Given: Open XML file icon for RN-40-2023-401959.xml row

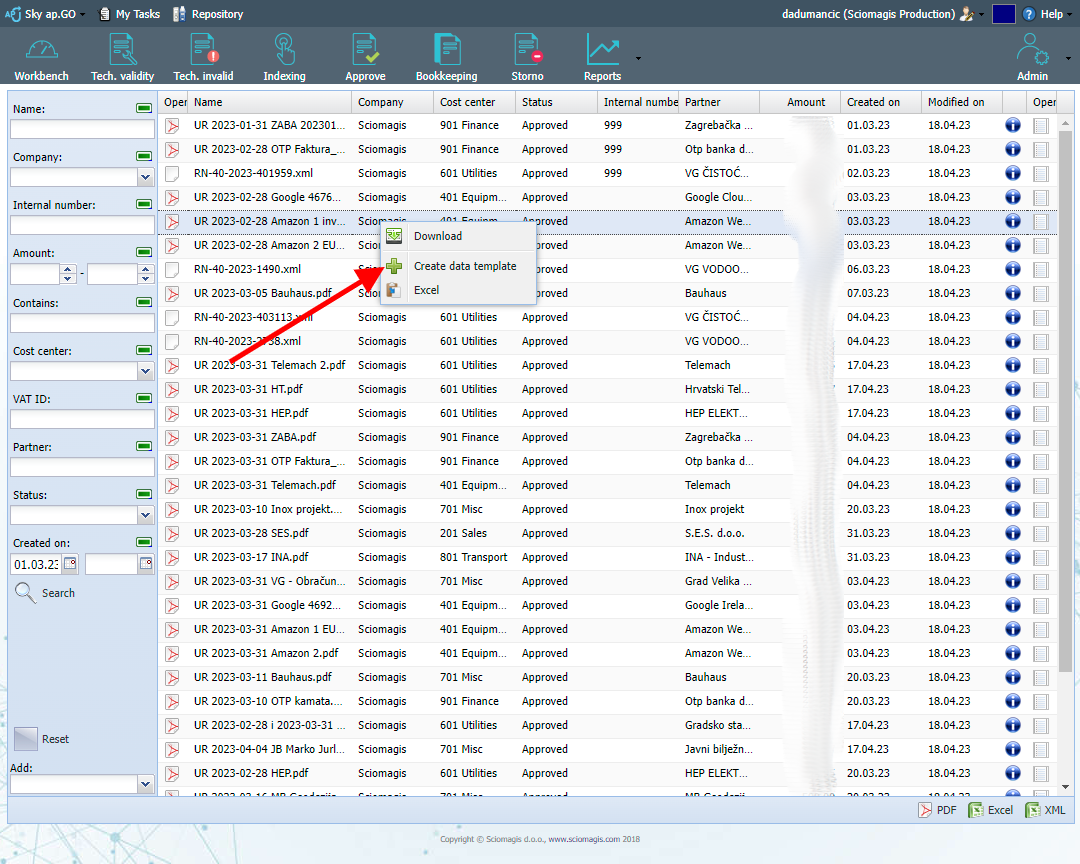Looking at the screenshot, I should point(172,174).
